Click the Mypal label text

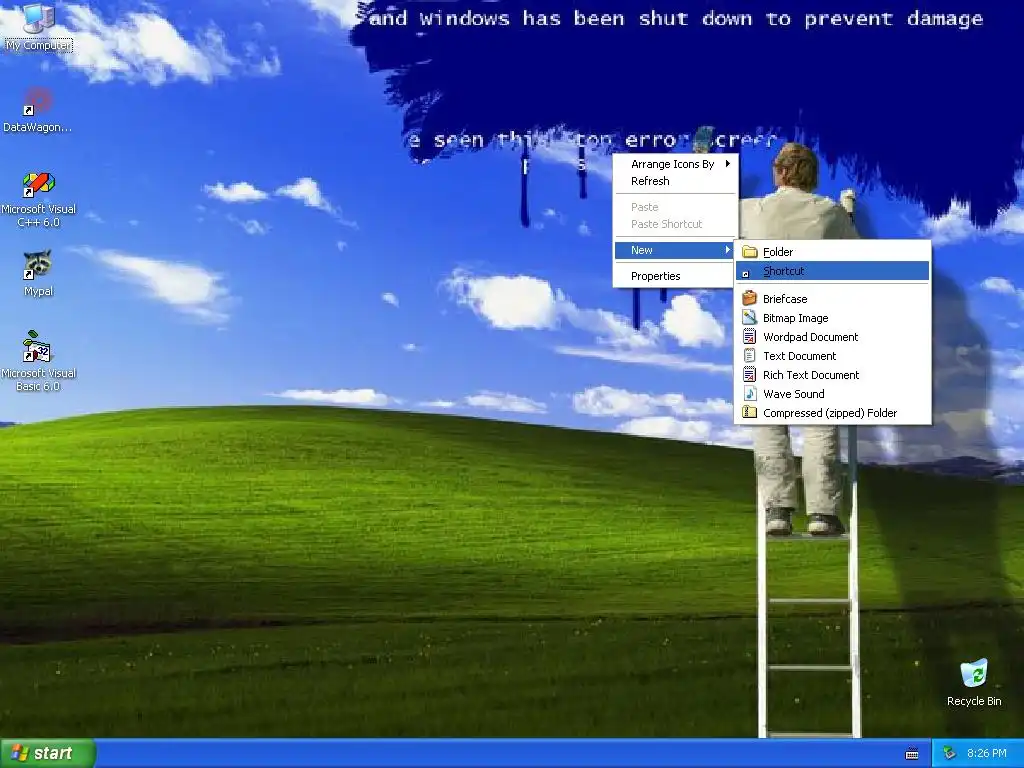click(38, 291)
